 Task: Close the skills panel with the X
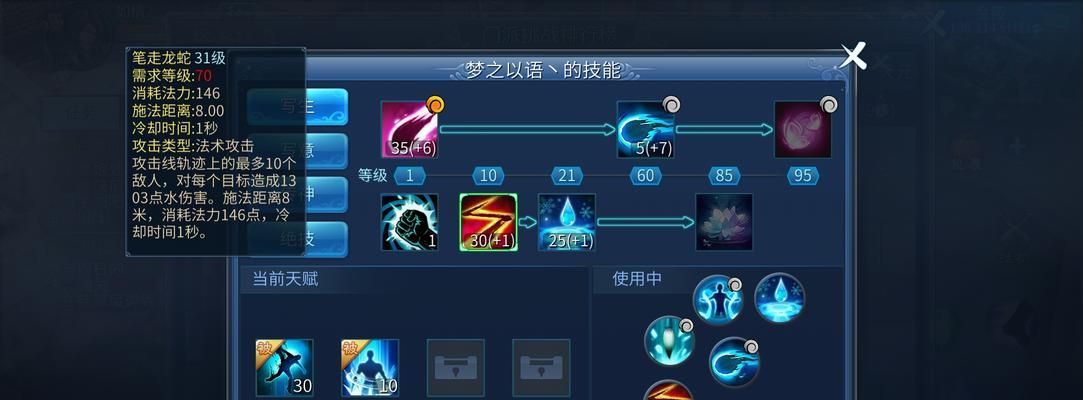[x=853, y=56]
